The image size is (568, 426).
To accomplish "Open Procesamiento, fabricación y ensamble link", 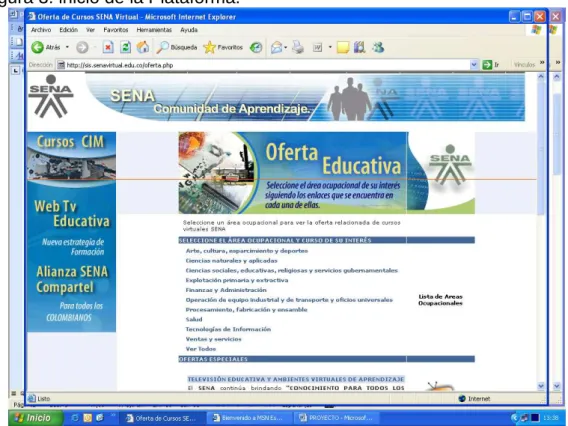I will click(246, 309).
